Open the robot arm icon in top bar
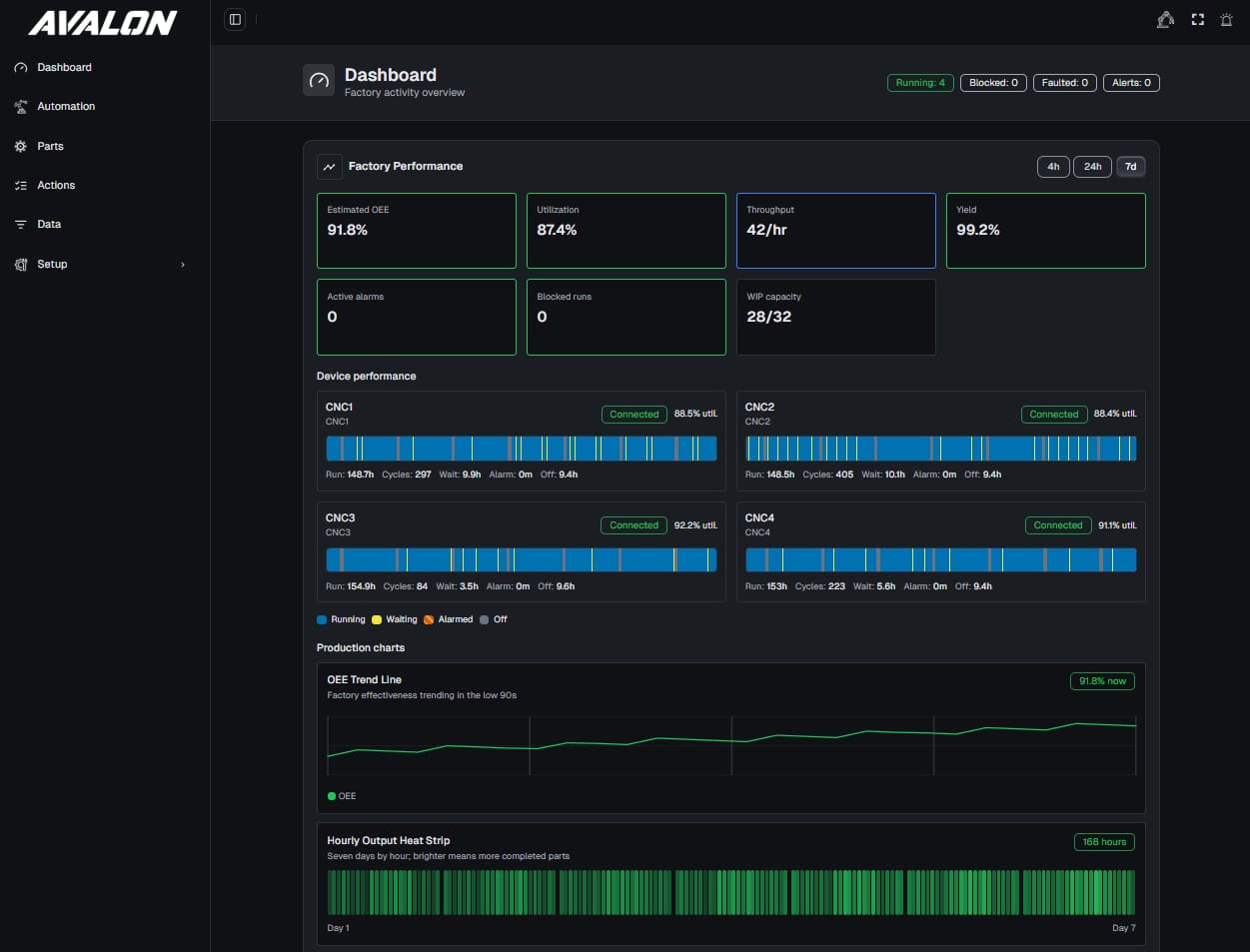Image resolution: width=1250 pixels, height=952 pixels. 1165,19
